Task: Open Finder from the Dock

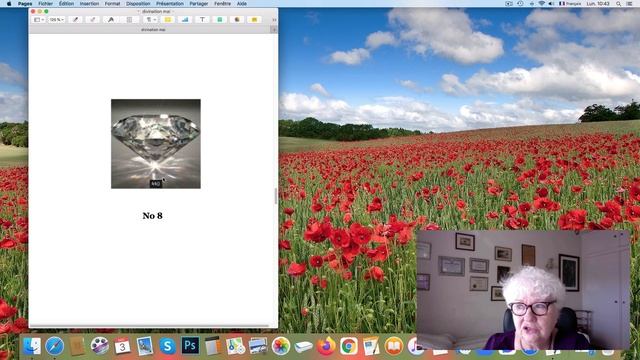Action: [31, 346]
